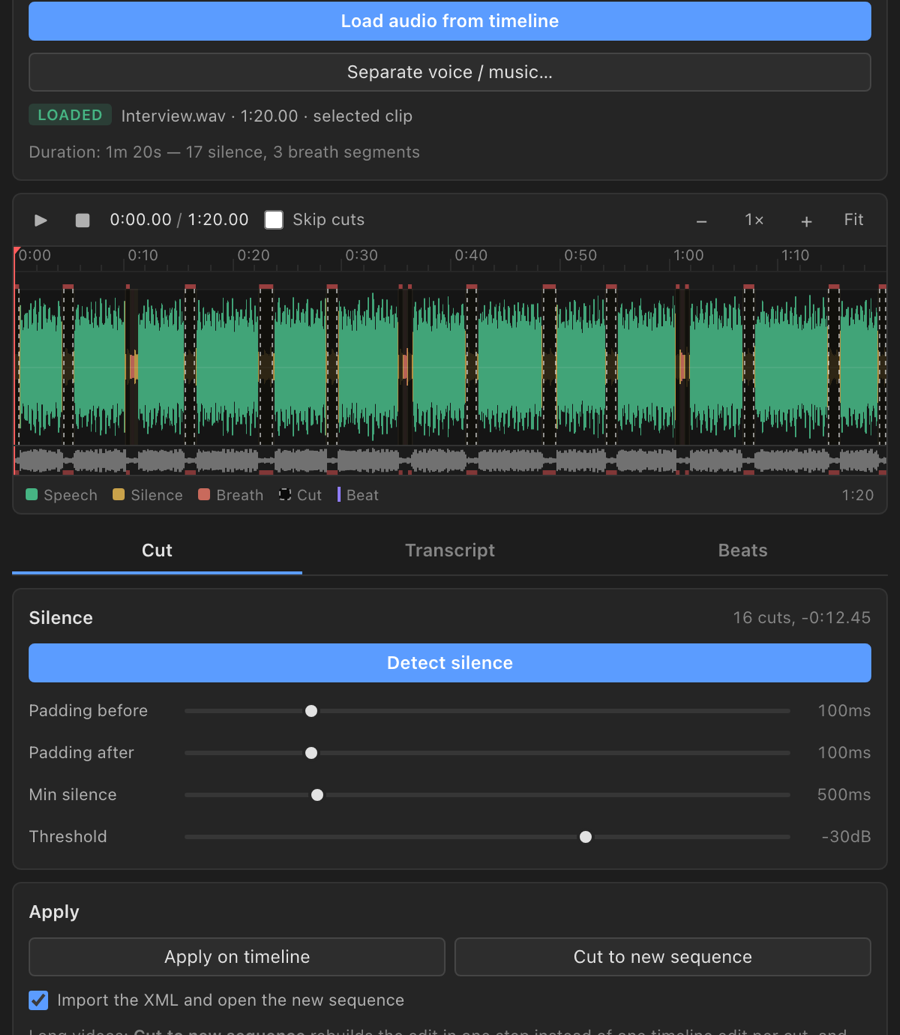Viewport: 900px width, 1035px height.
Task: Click the Interview.wav file info text
Action: (x=267, y=116)
